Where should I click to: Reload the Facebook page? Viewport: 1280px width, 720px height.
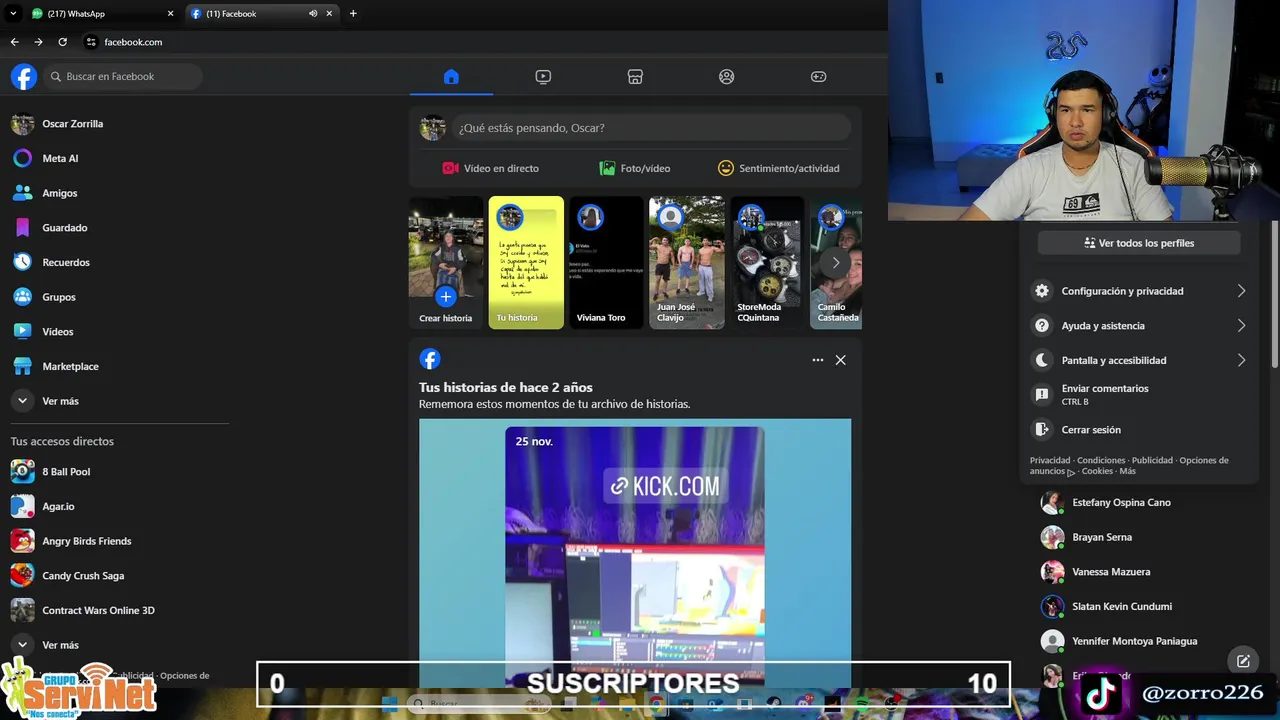pos(62,42)
